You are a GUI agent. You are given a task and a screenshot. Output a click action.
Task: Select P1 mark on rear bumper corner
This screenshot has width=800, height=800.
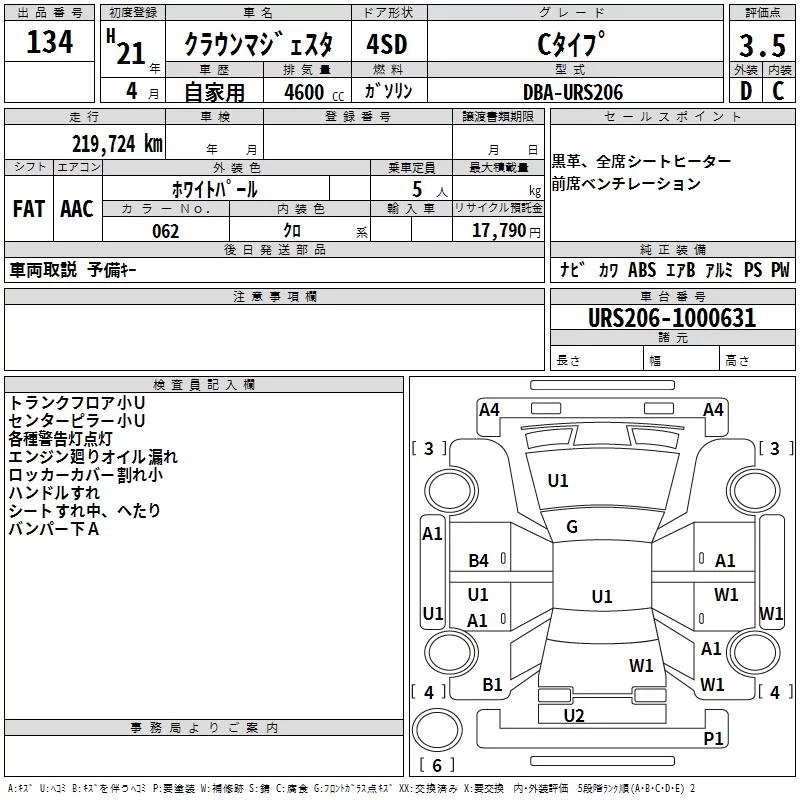(713, 738)
